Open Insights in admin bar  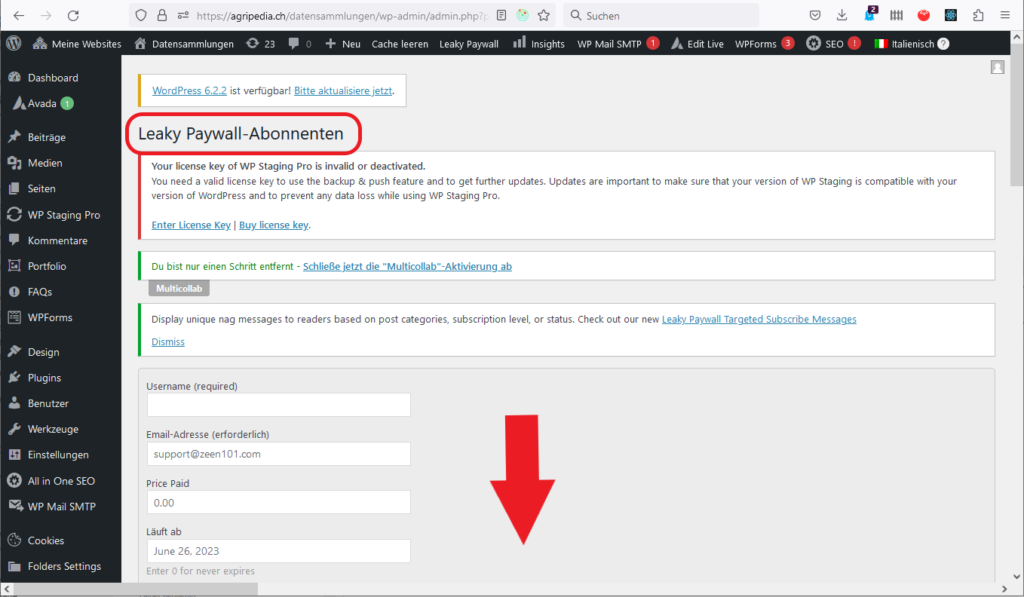click(x=539, y=44)
